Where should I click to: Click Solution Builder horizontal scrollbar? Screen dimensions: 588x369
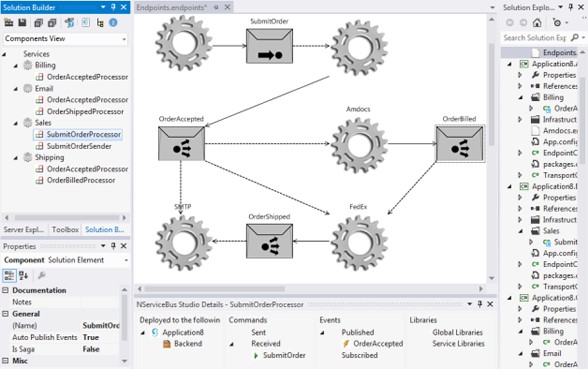(67, 218)
